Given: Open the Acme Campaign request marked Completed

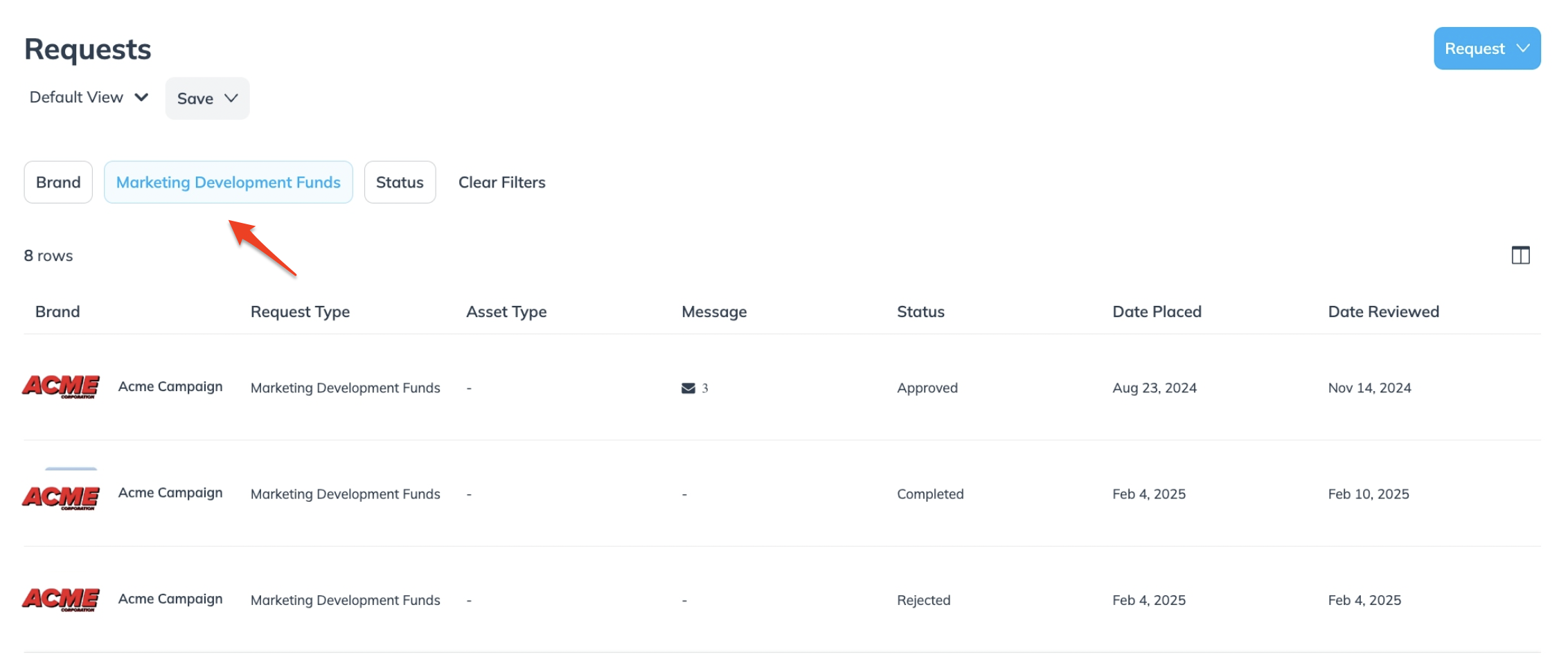Looking at the screenshot, I should [x=170, y=493].
